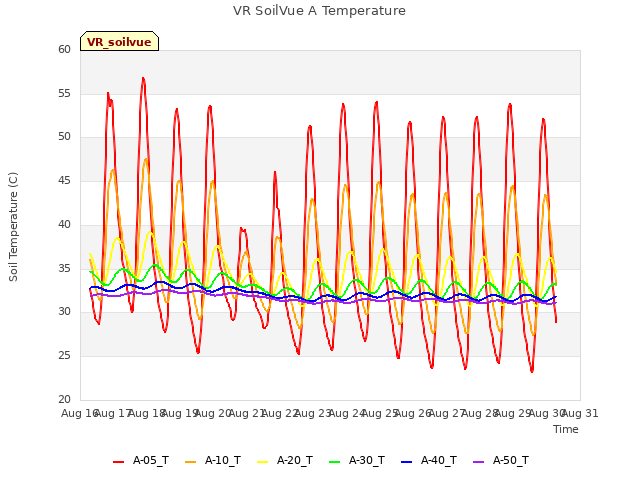Click the blue A-40_T legend swatch
The height and width of the screenshot is (480, 640).
pos(407,462)
